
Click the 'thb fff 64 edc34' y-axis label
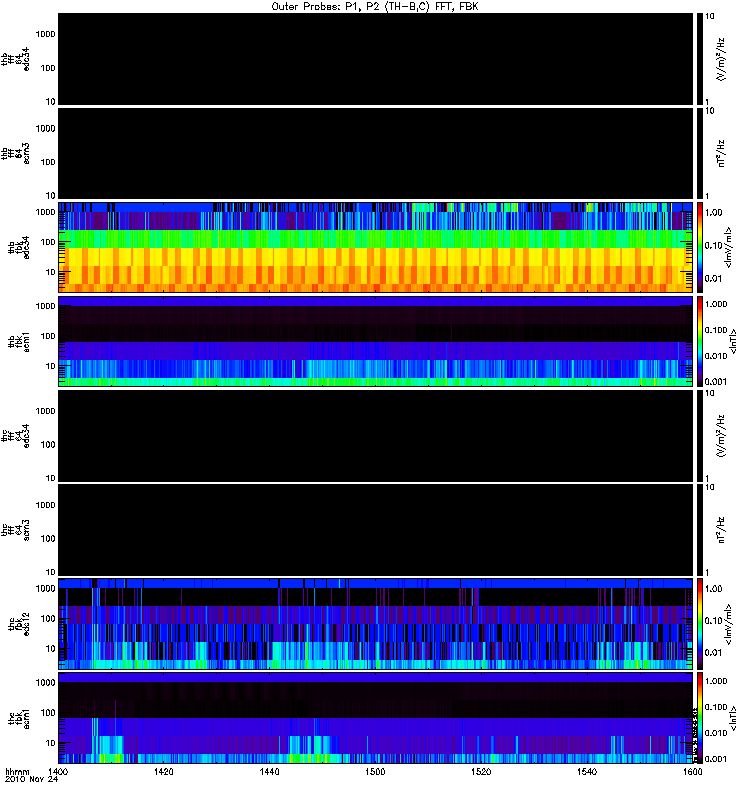click(x=15, y=59)
